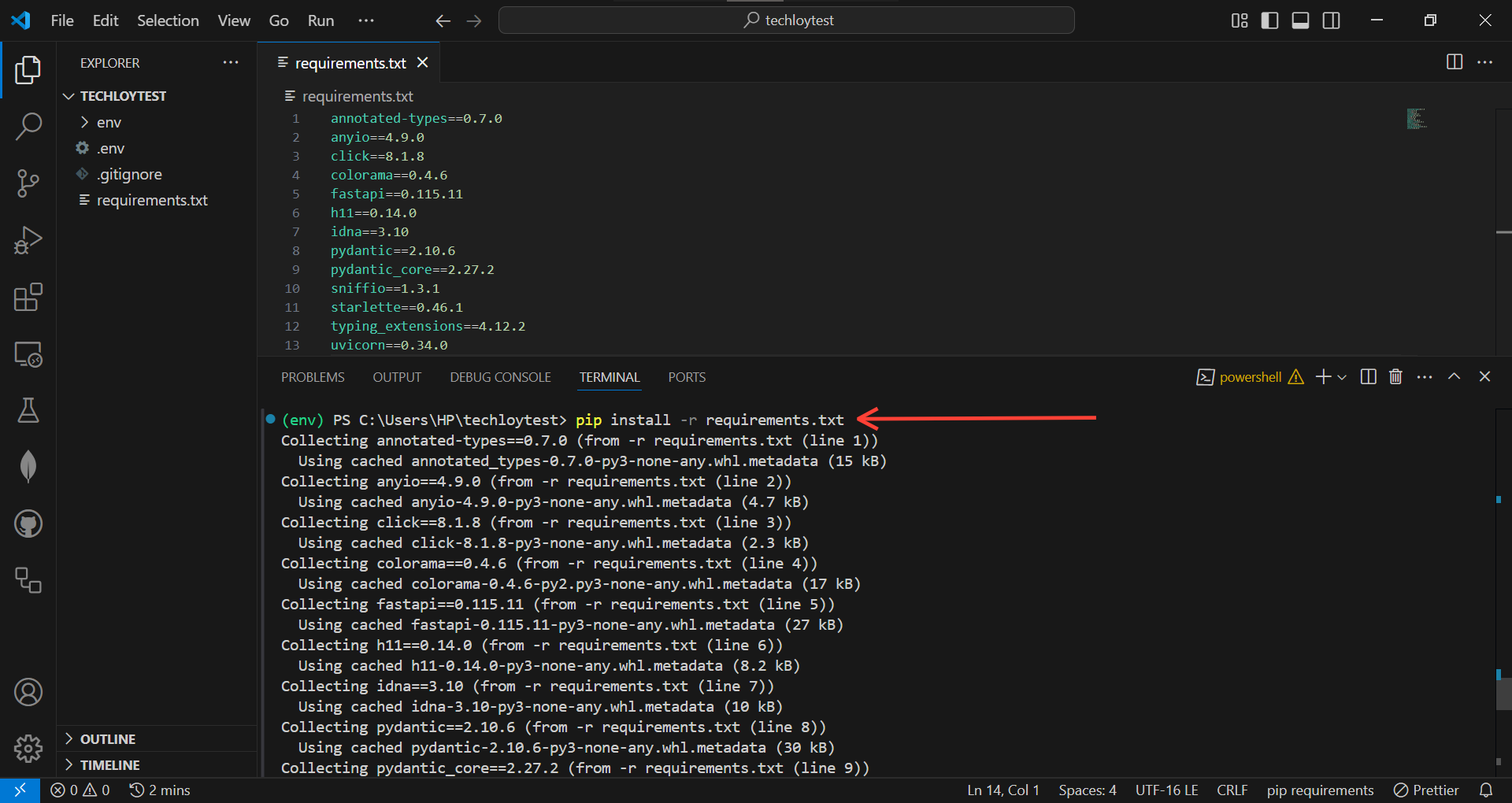Screen dimensions: 1512x803
Task: Open the Extensions view icon
Action: pyautogui.click(x=28, y=298)
